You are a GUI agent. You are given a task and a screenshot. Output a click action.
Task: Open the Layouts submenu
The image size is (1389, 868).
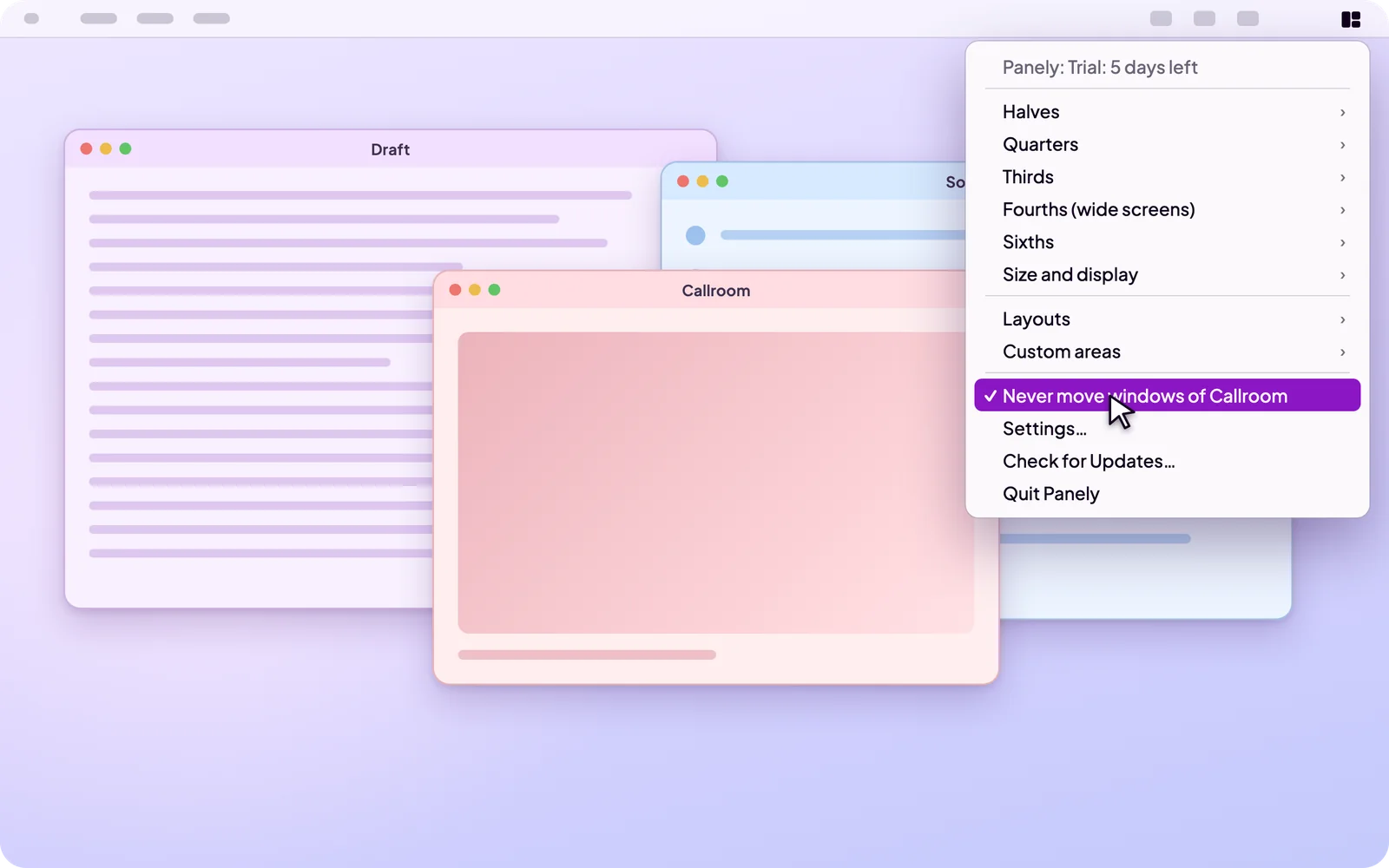(1167, 319)
